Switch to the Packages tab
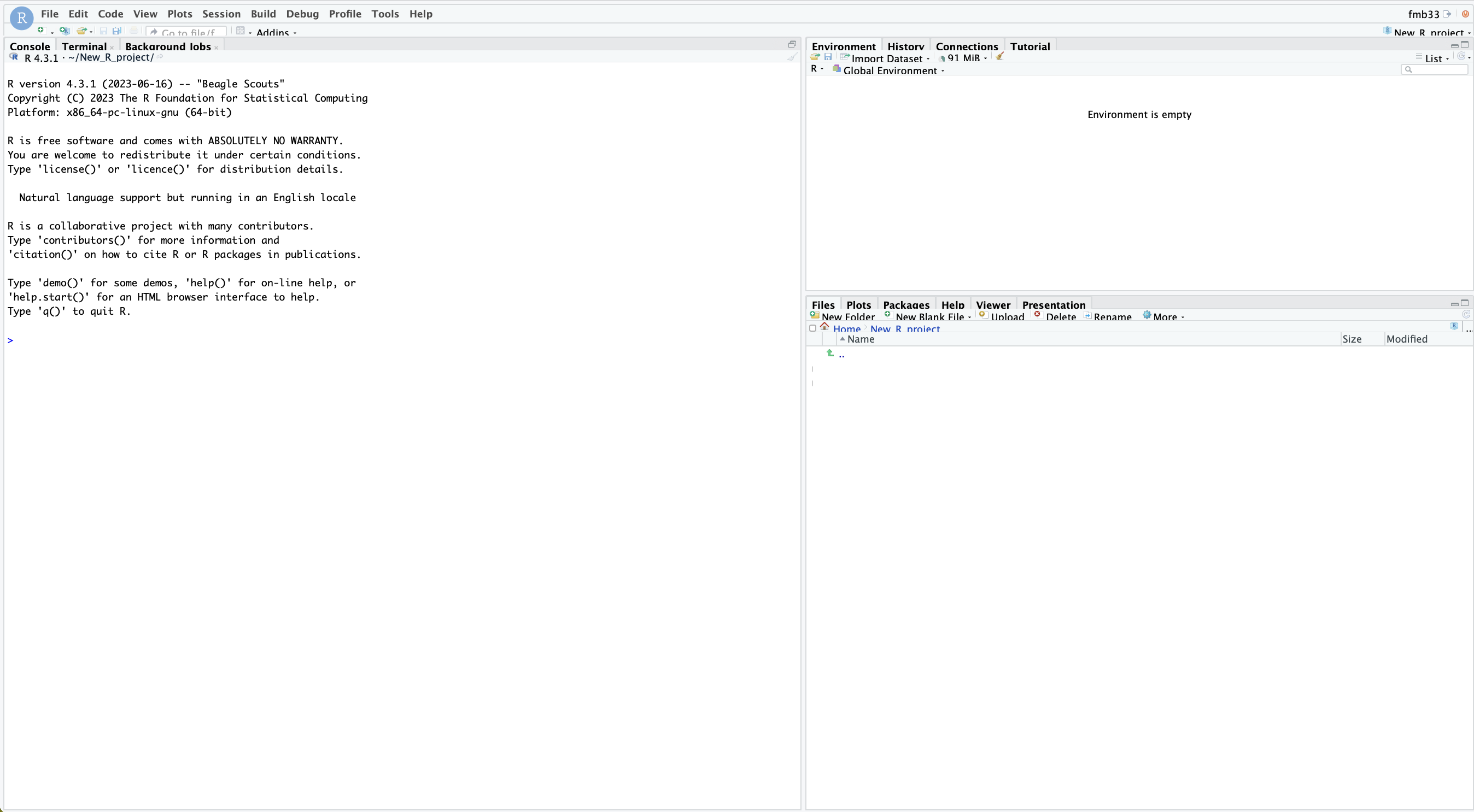 [x=906, y=304]
